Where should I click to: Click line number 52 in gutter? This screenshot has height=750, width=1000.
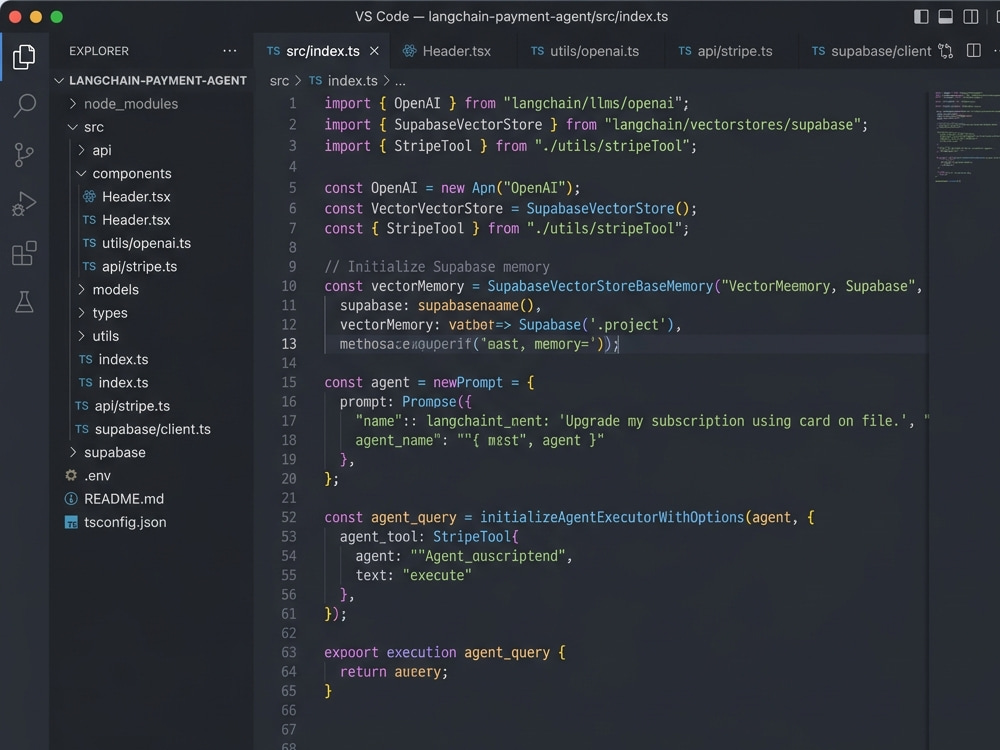coord(289,517)
